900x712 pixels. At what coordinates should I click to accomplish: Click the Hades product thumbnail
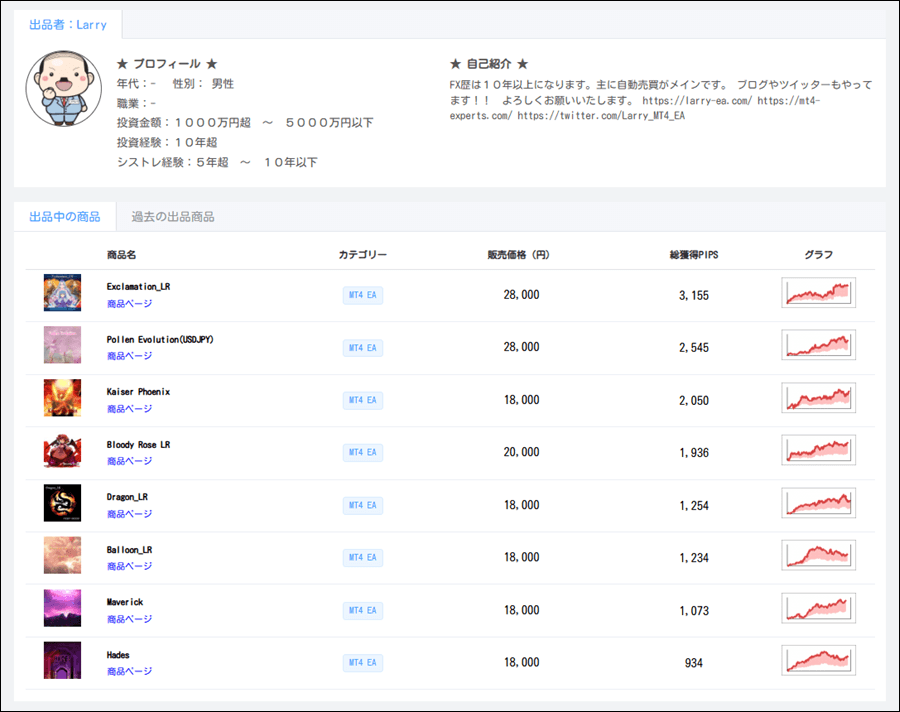coord(62,661)
